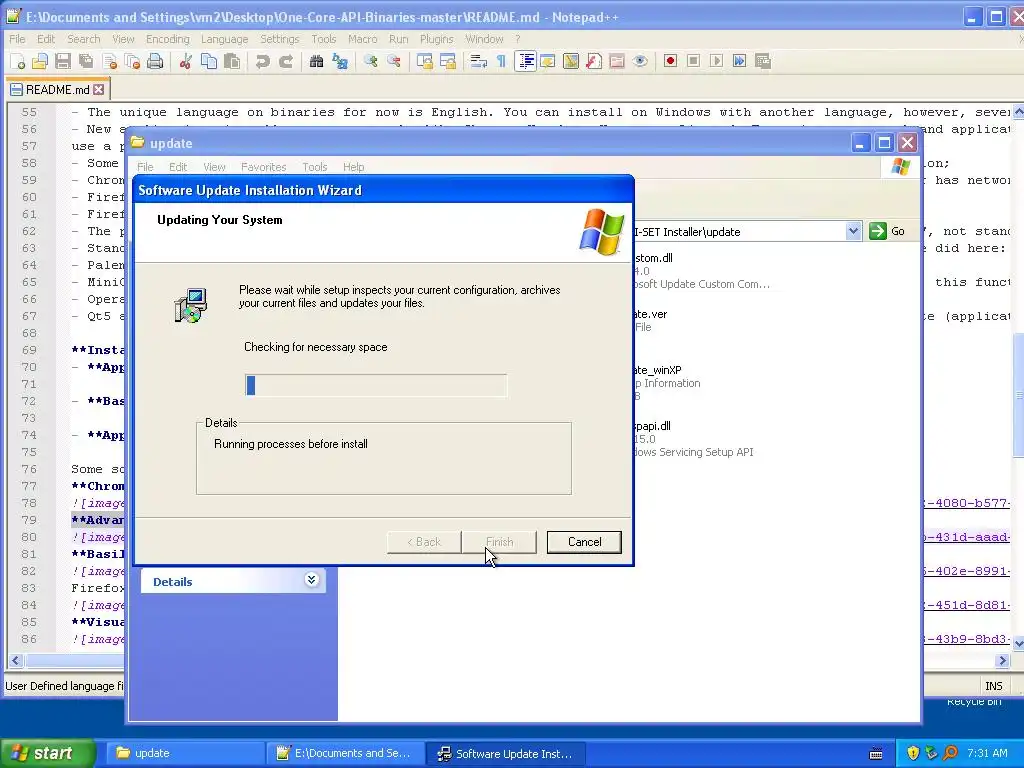Click Back button in update wizard
1024x768 pixels.
coord(424,542)
